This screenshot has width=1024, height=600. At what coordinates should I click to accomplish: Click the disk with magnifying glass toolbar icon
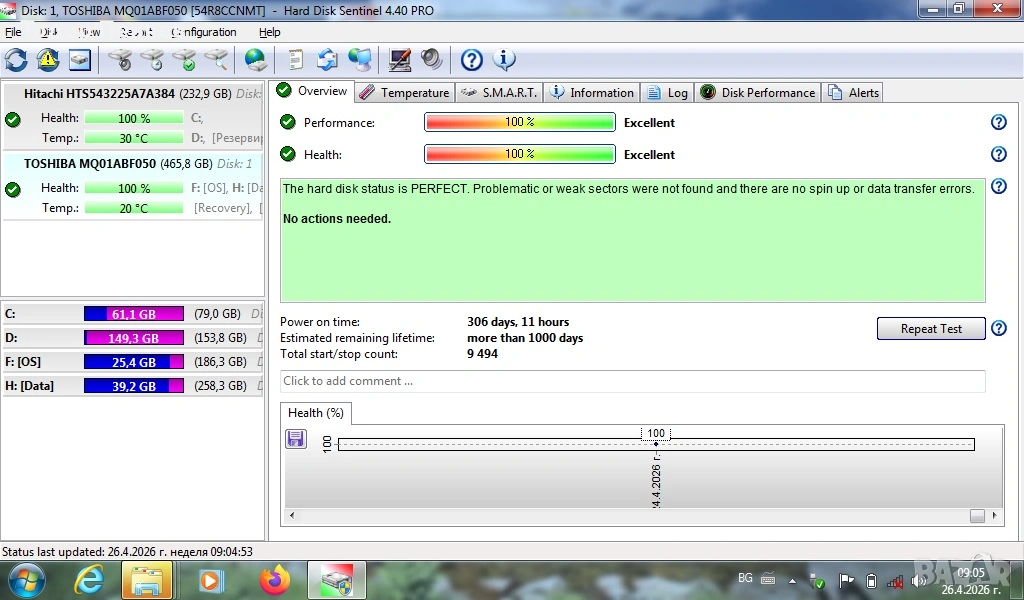[216, 60]
